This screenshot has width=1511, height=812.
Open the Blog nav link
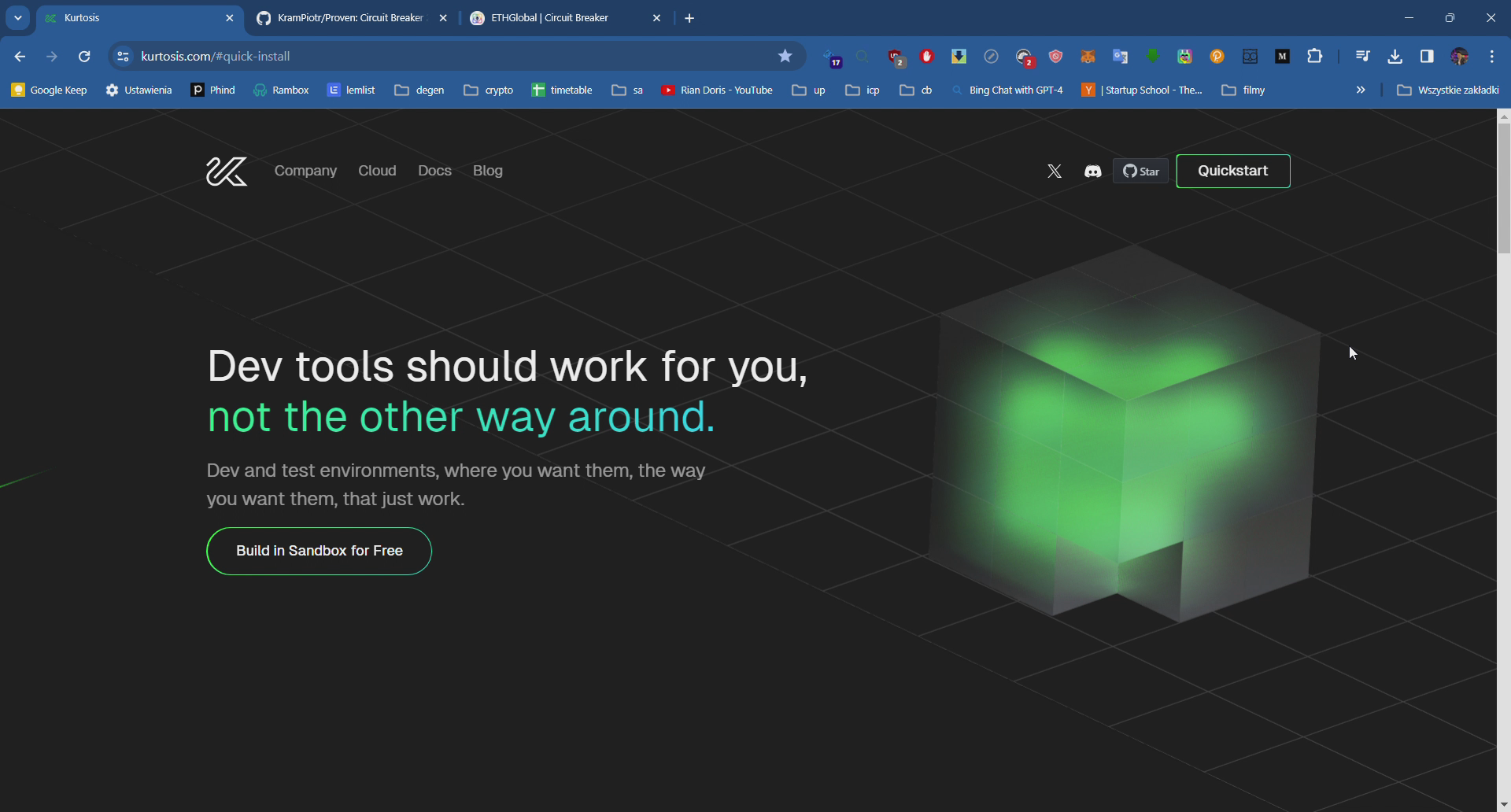pos(488,171)
